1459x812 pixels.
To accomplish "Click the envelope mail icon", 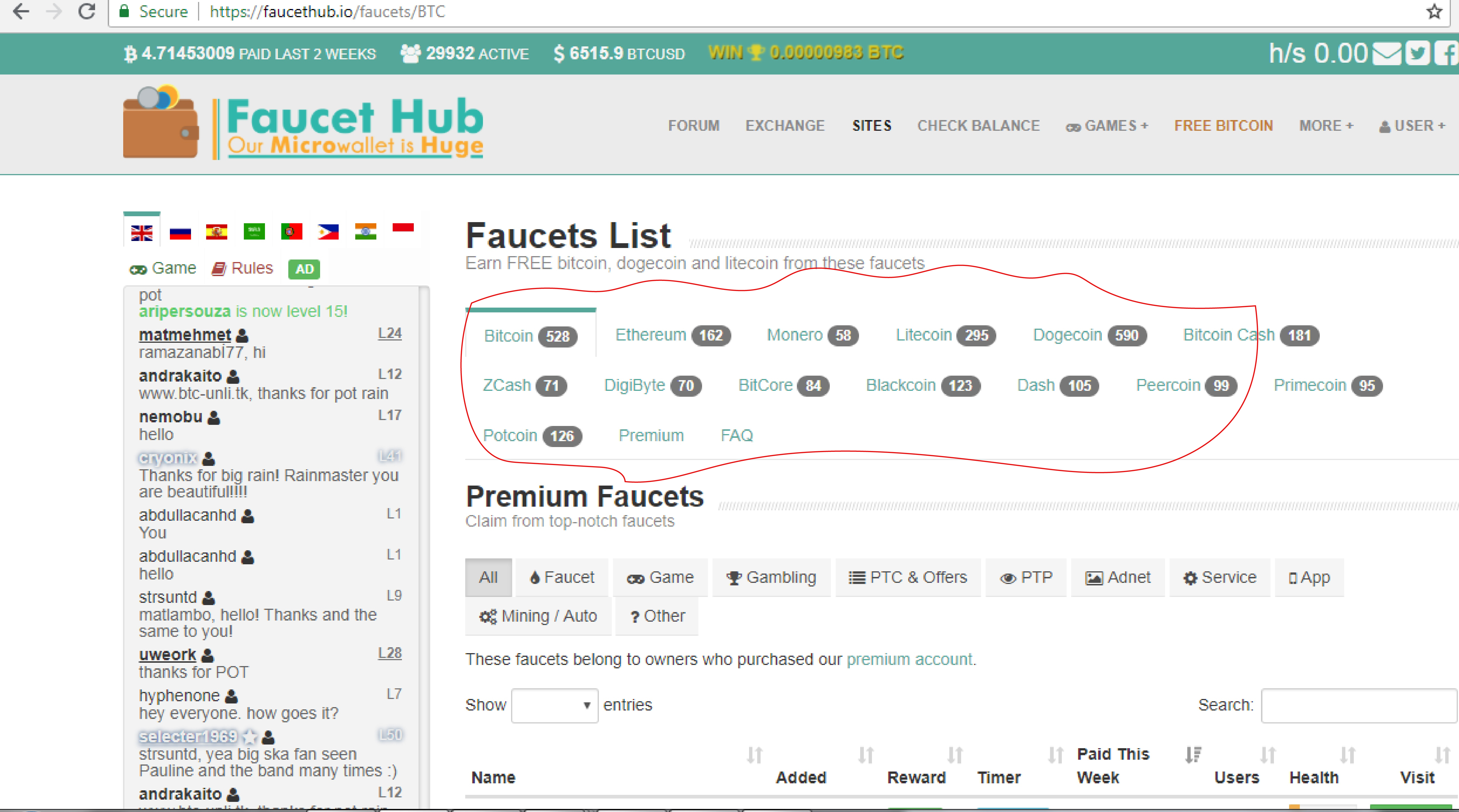I will [1387, 54].
